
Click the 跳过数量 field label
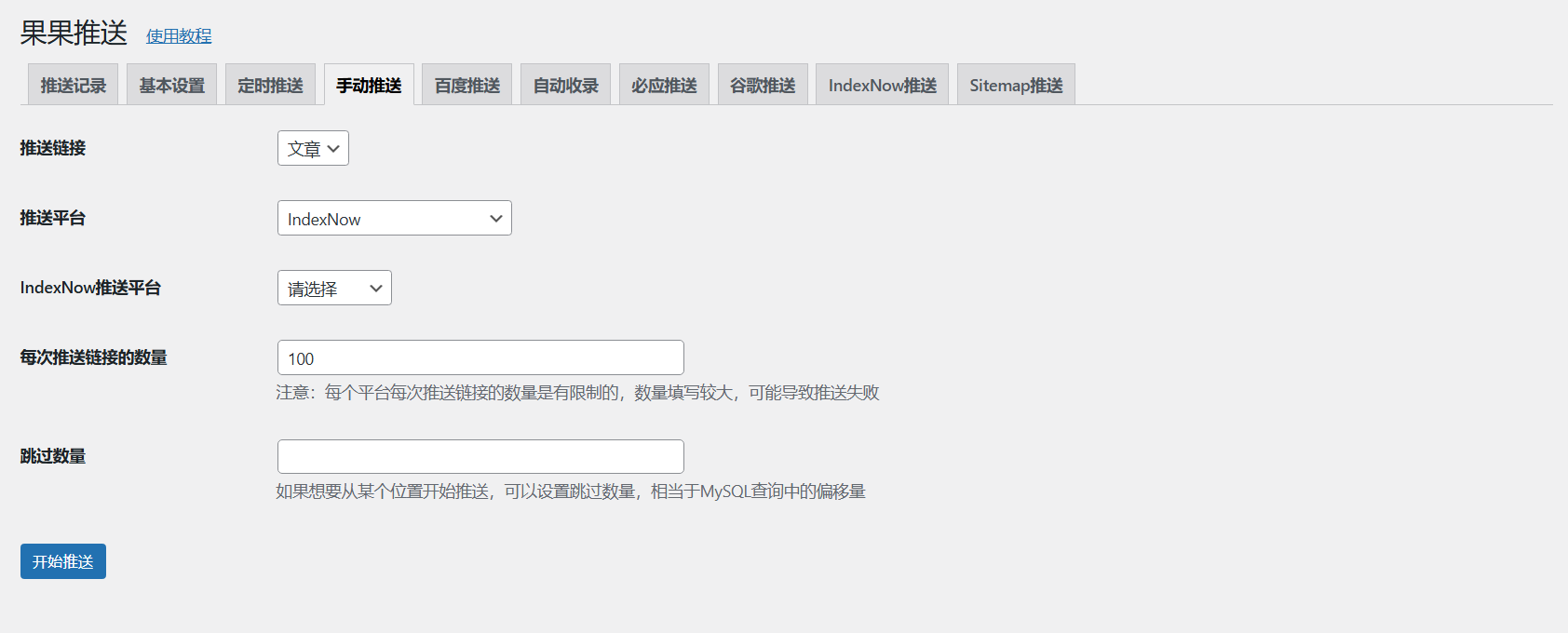coord(53,456)
